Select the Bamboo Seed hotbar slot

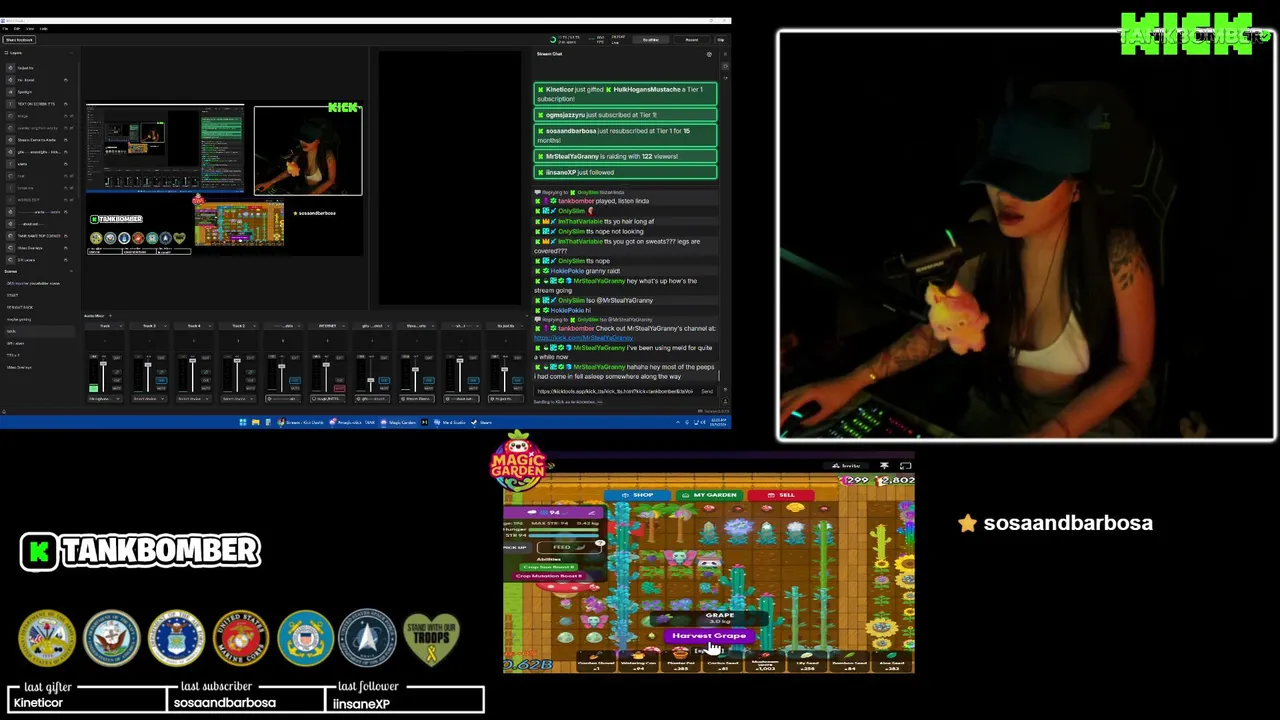click(x=849, y=661)
